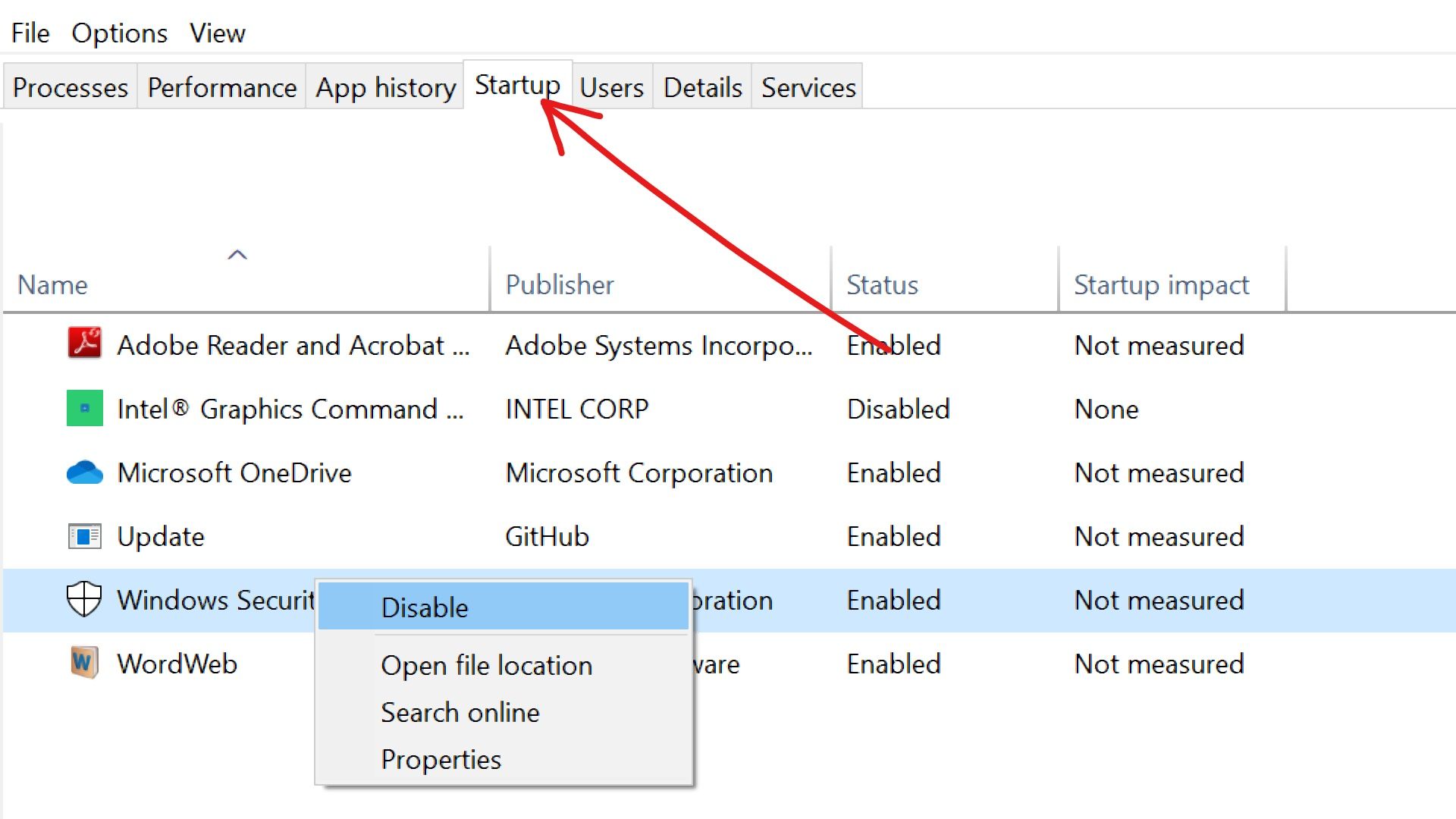The width and height of the screenshot is (1456, 819).
Task: Click the Windows Security shield icon
Action: pos(84,599)
